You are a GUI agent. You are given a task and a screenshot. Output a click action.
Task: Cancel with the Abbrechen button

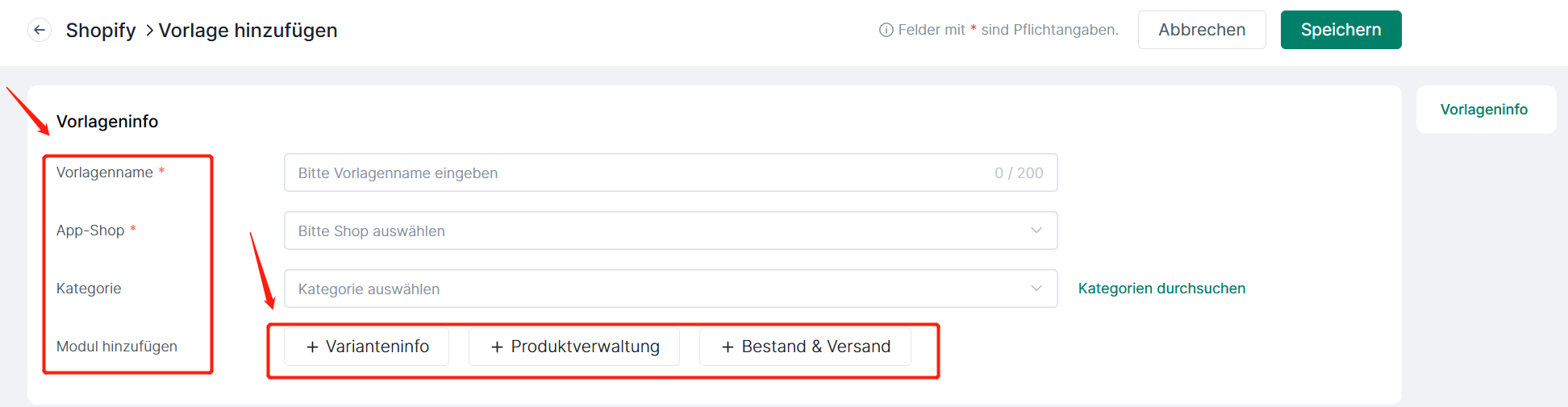(1202, 30)
